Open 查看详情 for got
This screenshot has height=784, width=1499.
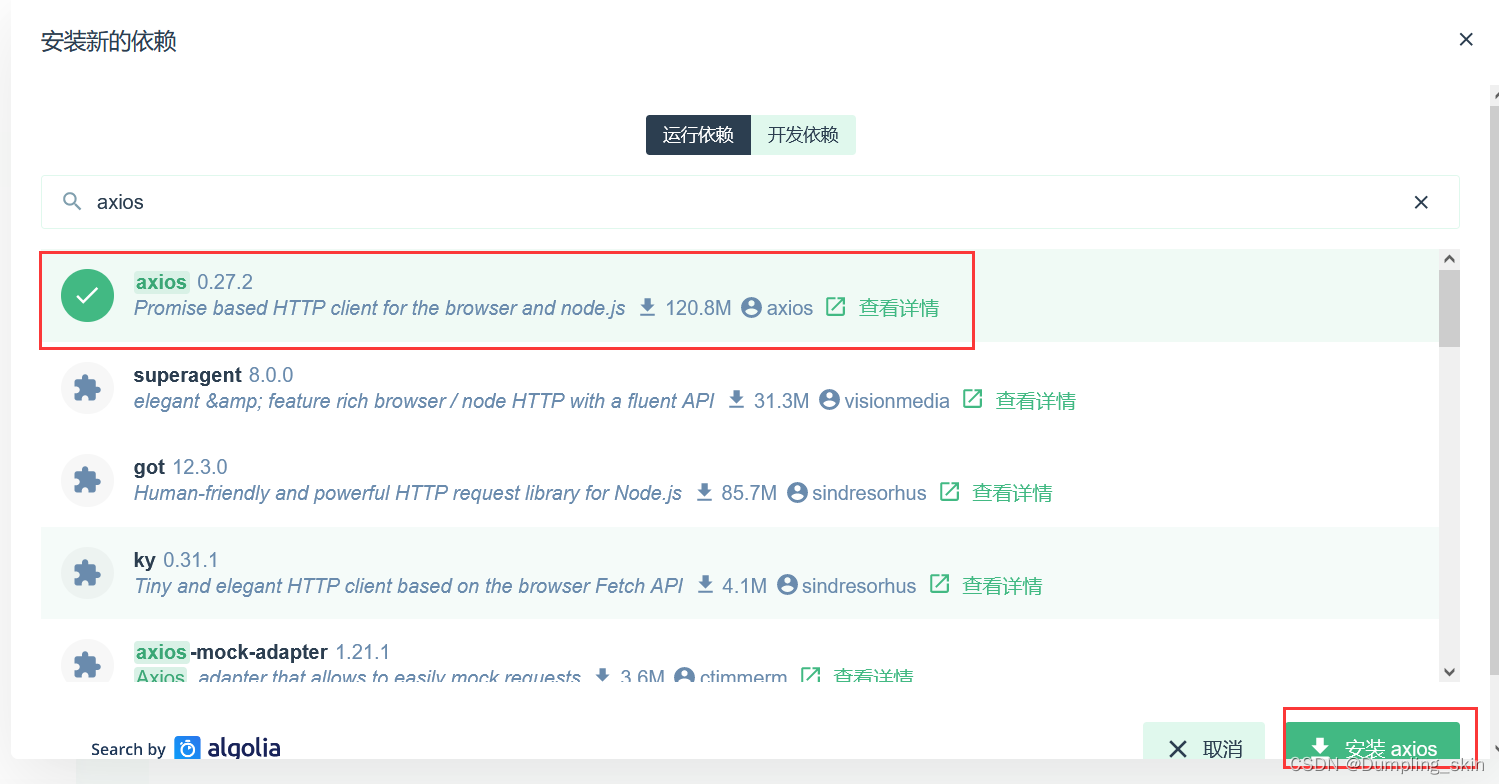click(1012, 493)
